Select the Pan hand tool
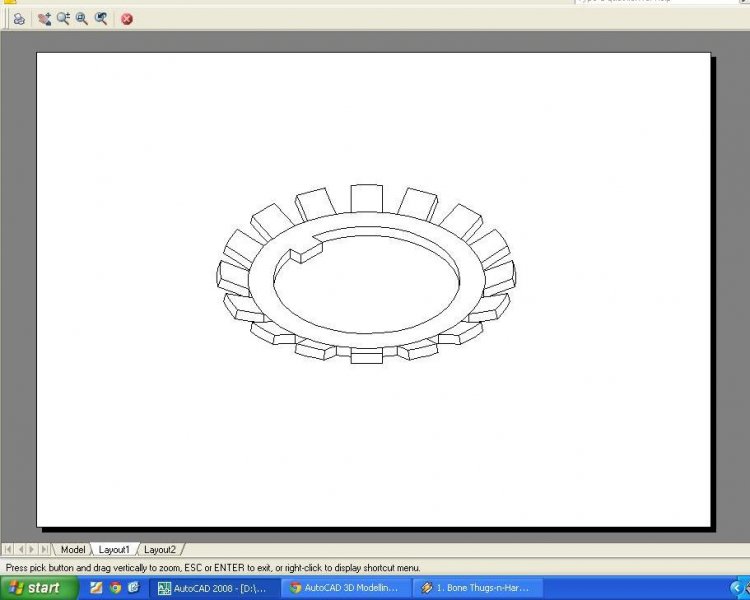Screen dimensions: 750x600 coord(45,18)
